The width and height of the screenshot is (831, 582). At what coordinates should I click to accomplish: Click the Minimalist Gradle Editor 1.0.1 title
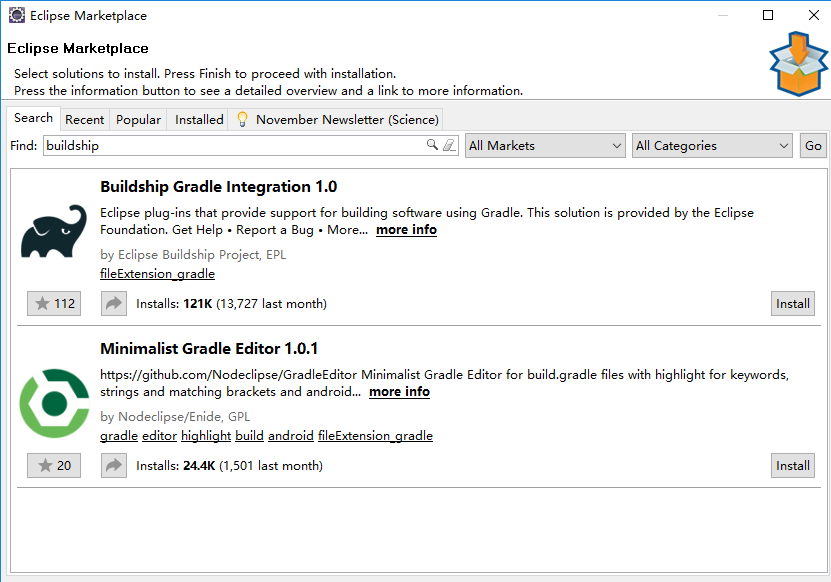209,349
